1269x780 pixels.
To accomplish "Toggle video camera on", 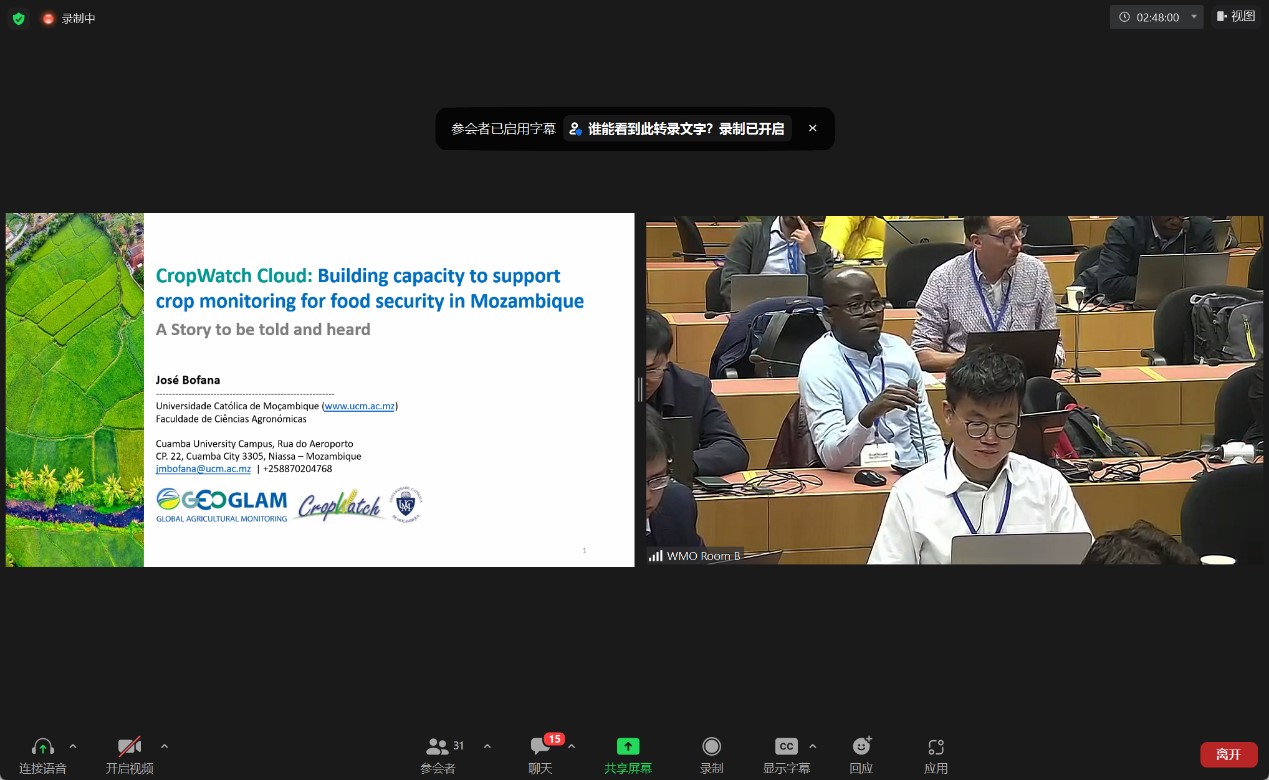I will (x=129, y=754).
